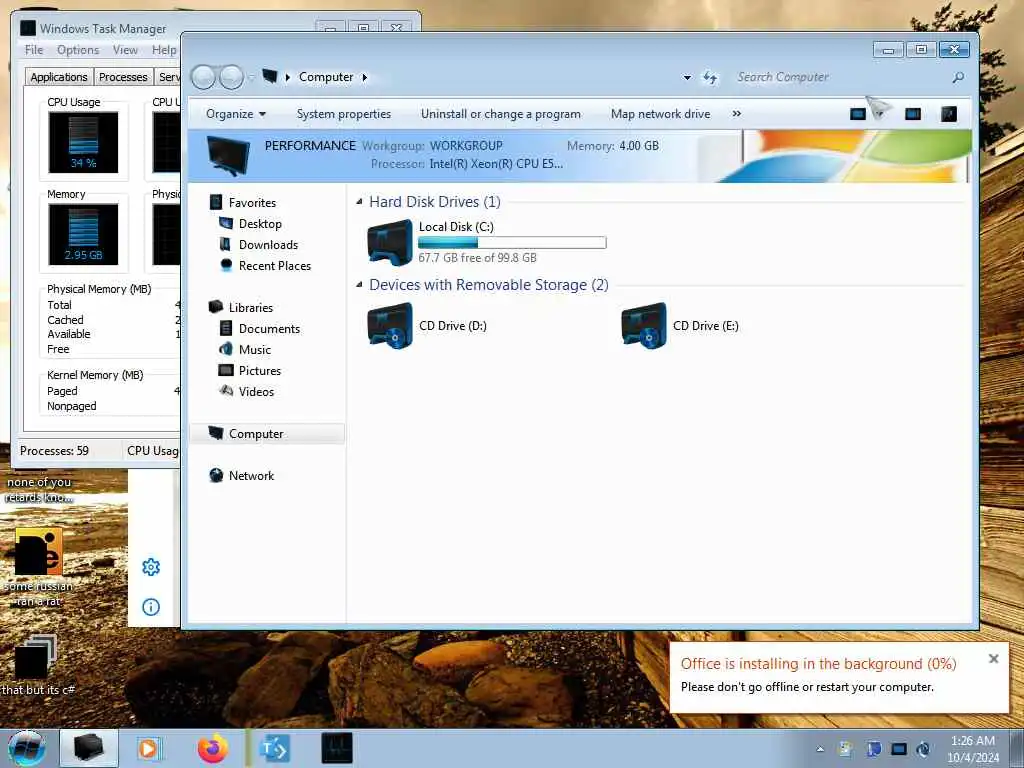Screen dimensions: 1024x768
Task: Select 'that but its c#' desktop icon
Action: pos(38,665)
